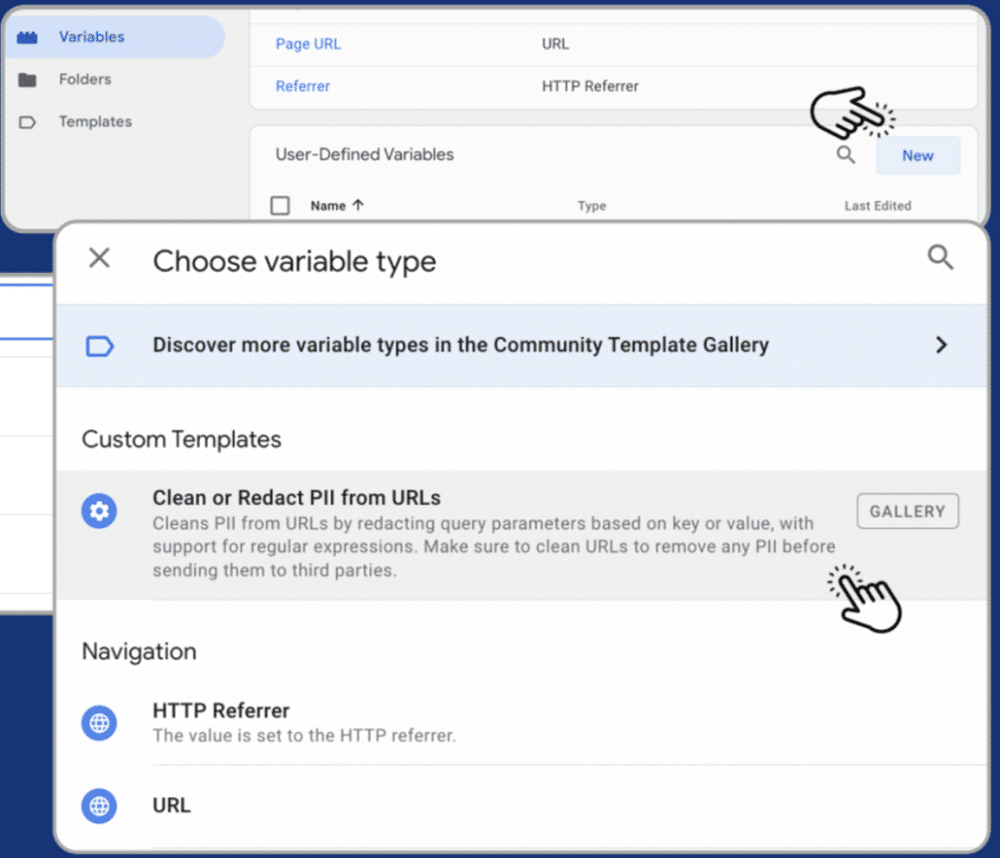Open the Referrer variable link
This screenshot has width=1000, height=858.
[x=302, y=86]
